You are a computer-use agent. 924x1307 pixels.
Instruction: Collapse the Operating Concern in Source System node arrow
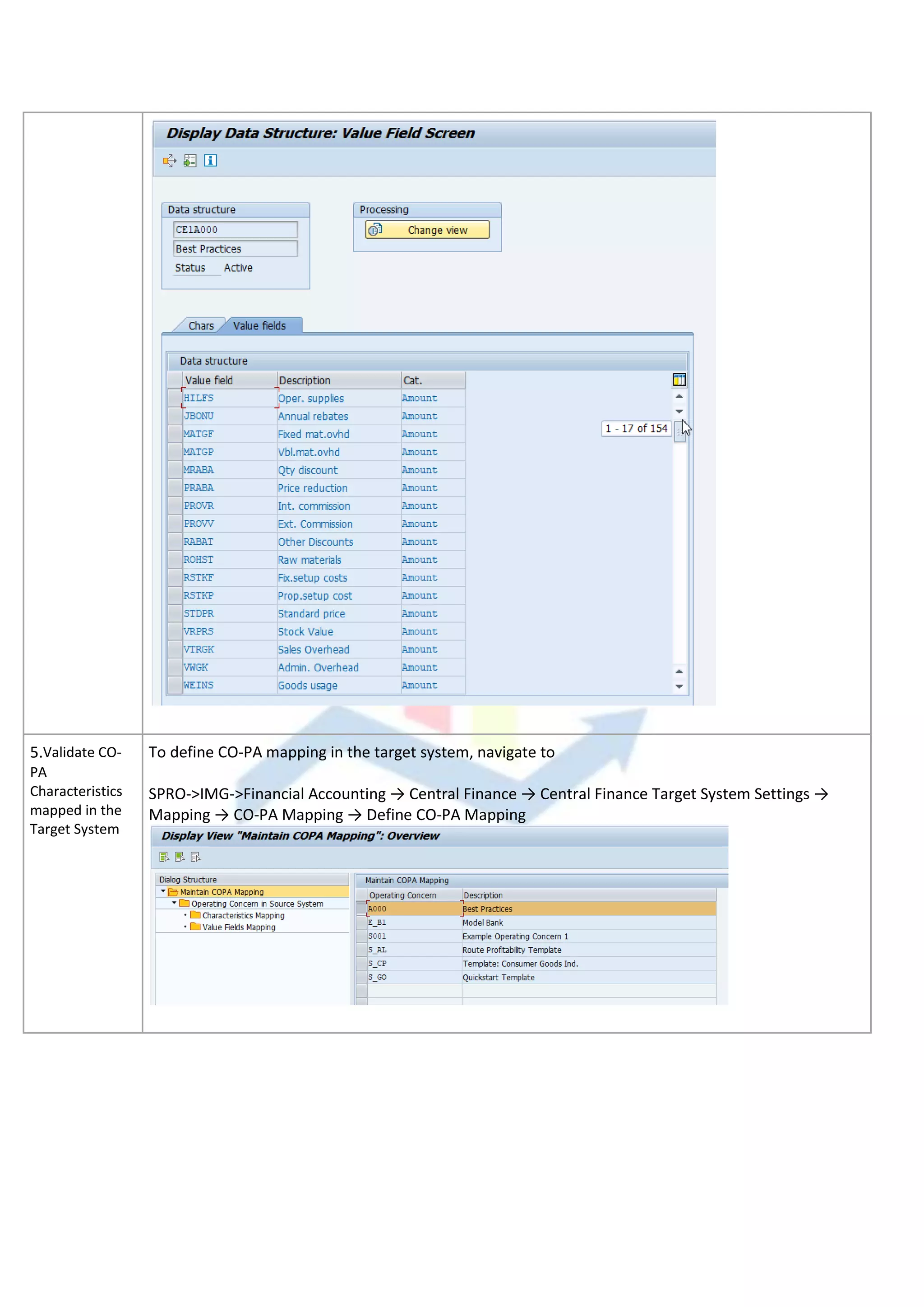174,904
